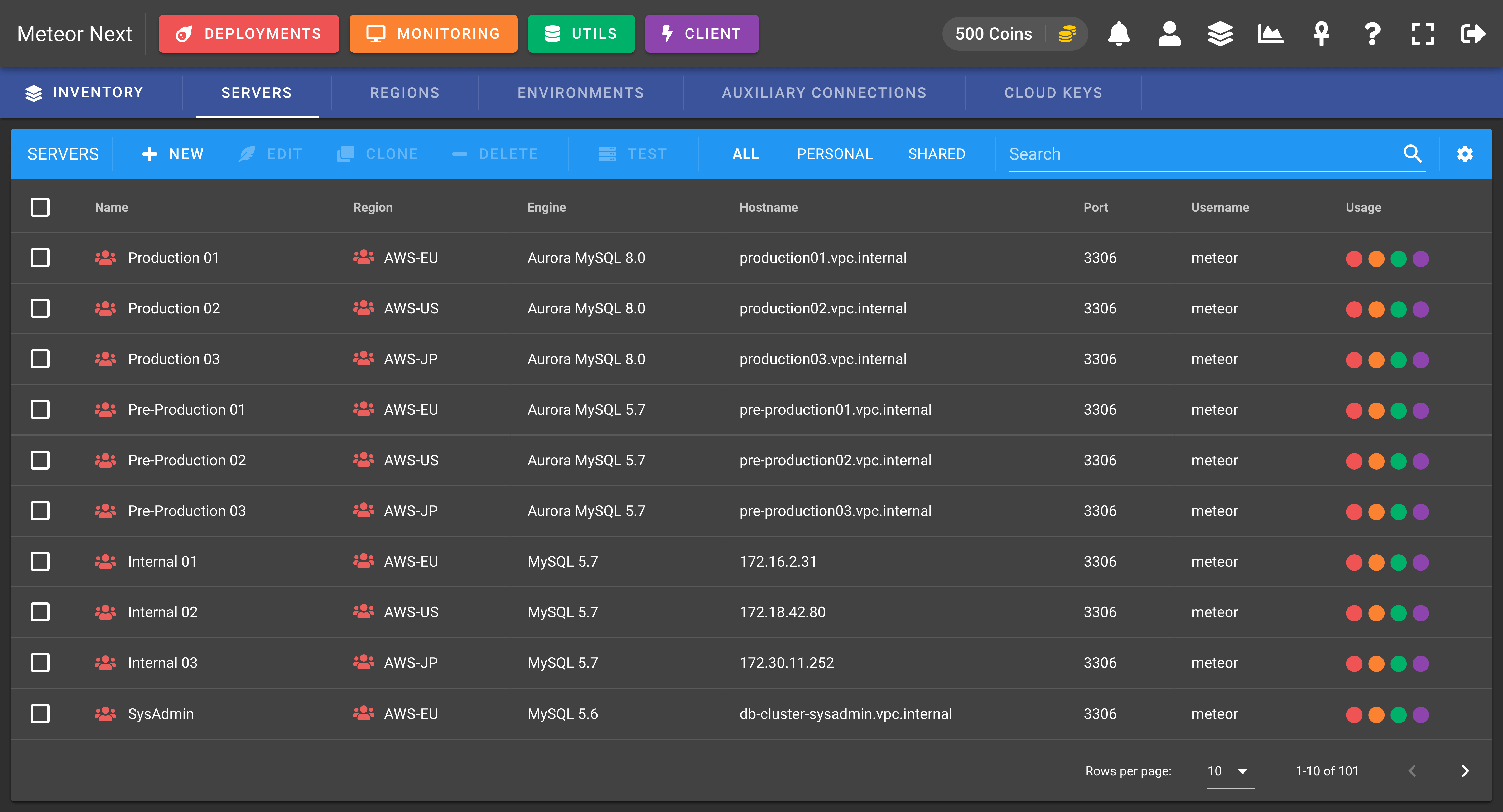Open the Environments tab
1503x812 pixels.
tap(581, 93)
